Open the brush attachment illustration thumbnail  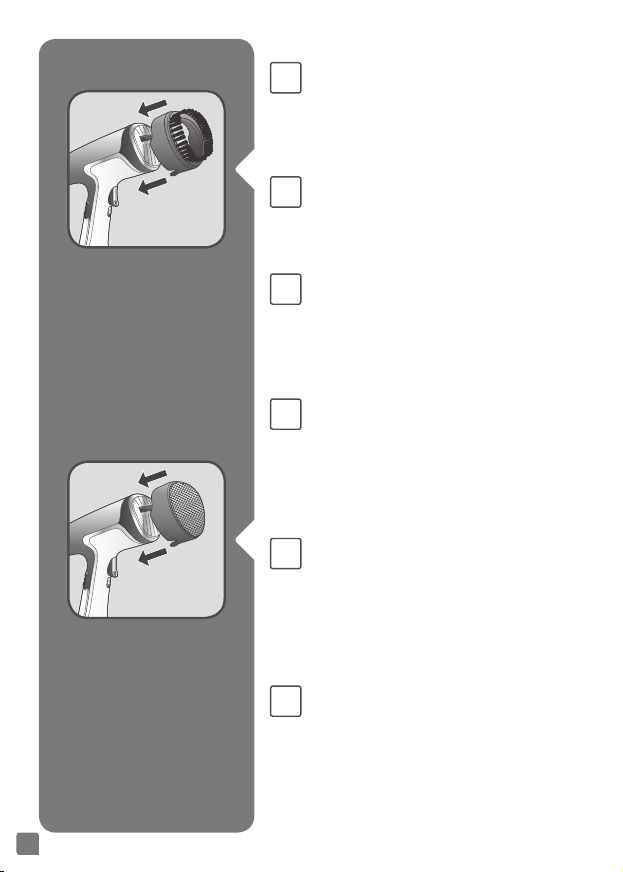coord(146,169)
